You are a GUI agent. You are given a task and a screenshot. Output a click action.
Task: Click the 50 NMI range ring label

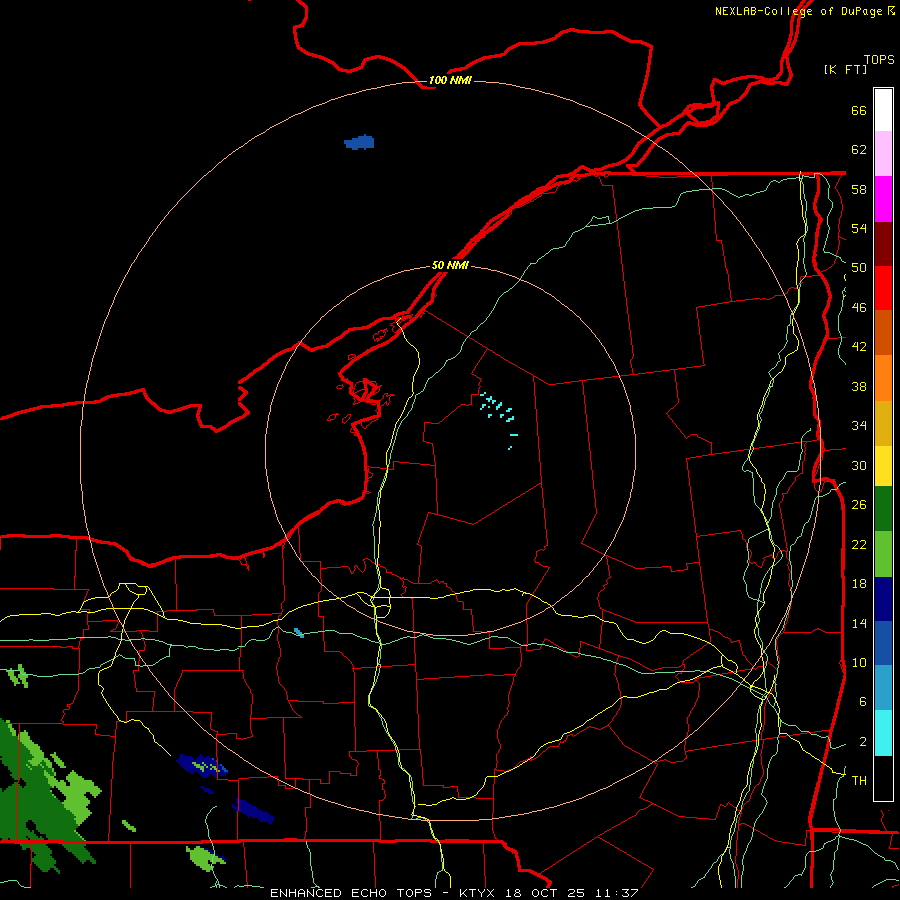point(450,265)
